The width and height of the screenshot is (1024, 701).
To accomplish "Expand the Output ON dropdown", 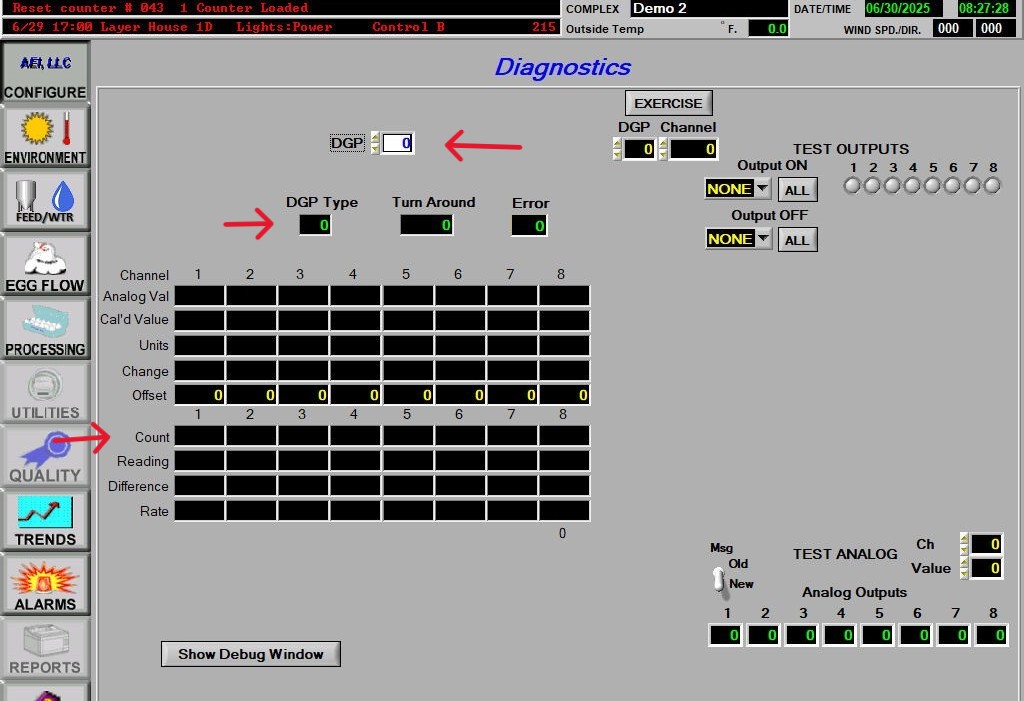I will pyautogui.click(x=761, y=189).
